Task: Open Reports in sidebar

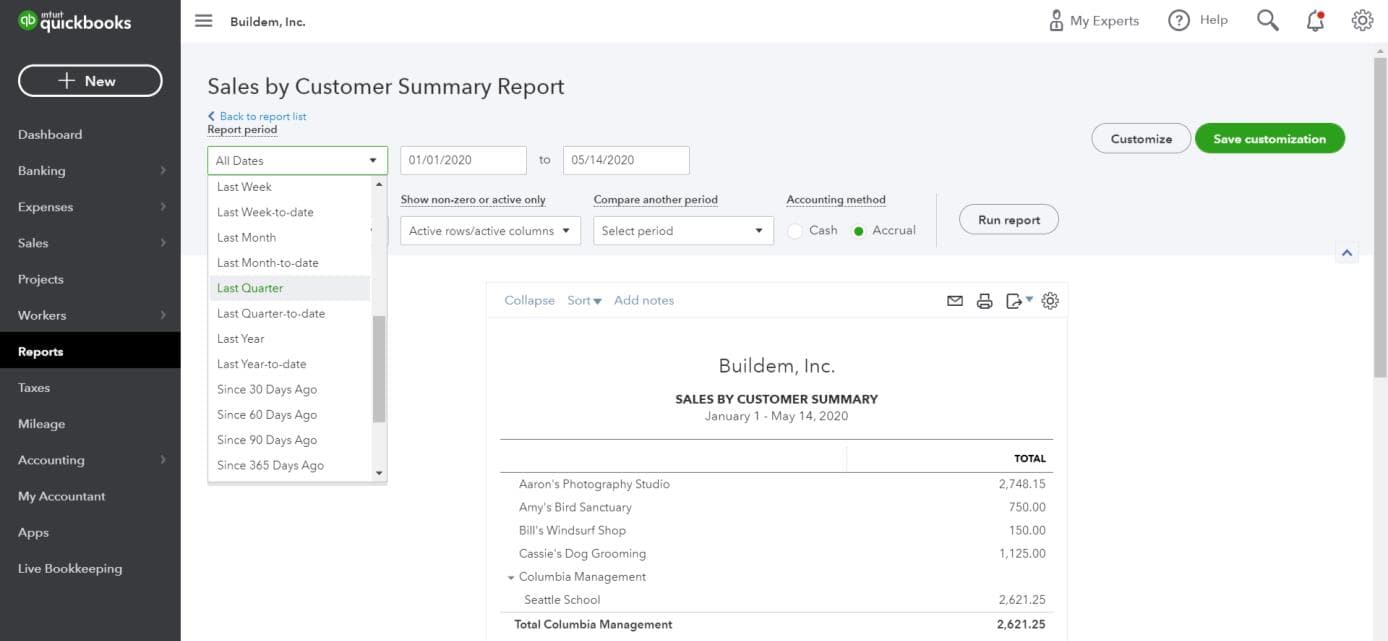Action: [x=90, y=352]
